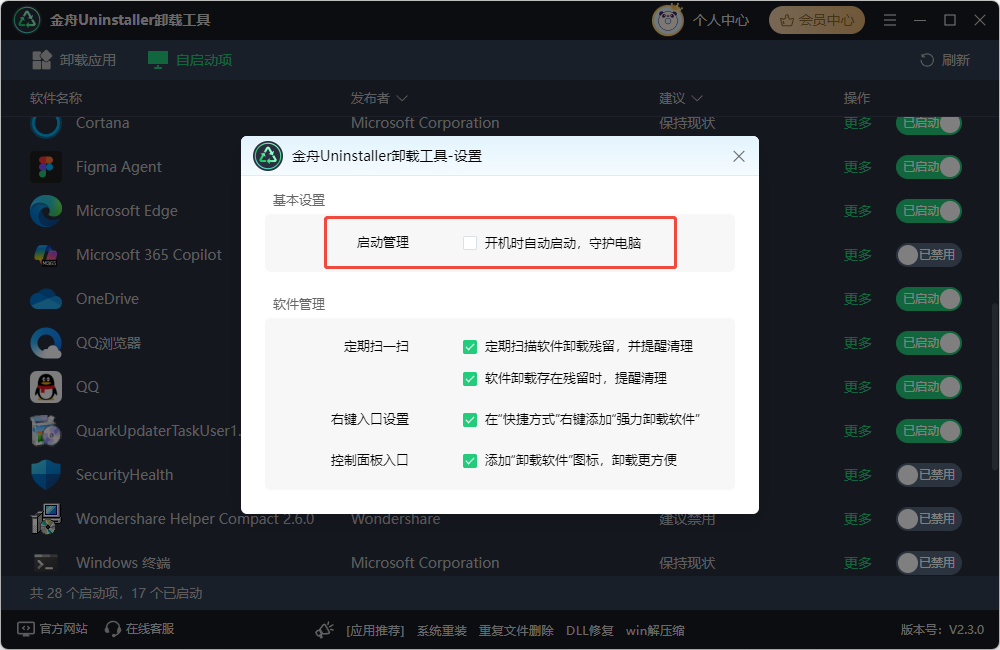Click the 在线客服 headset icon
Image resolution: width=1000 pixels, height=650 pixels.
click(x=113, y=629)
